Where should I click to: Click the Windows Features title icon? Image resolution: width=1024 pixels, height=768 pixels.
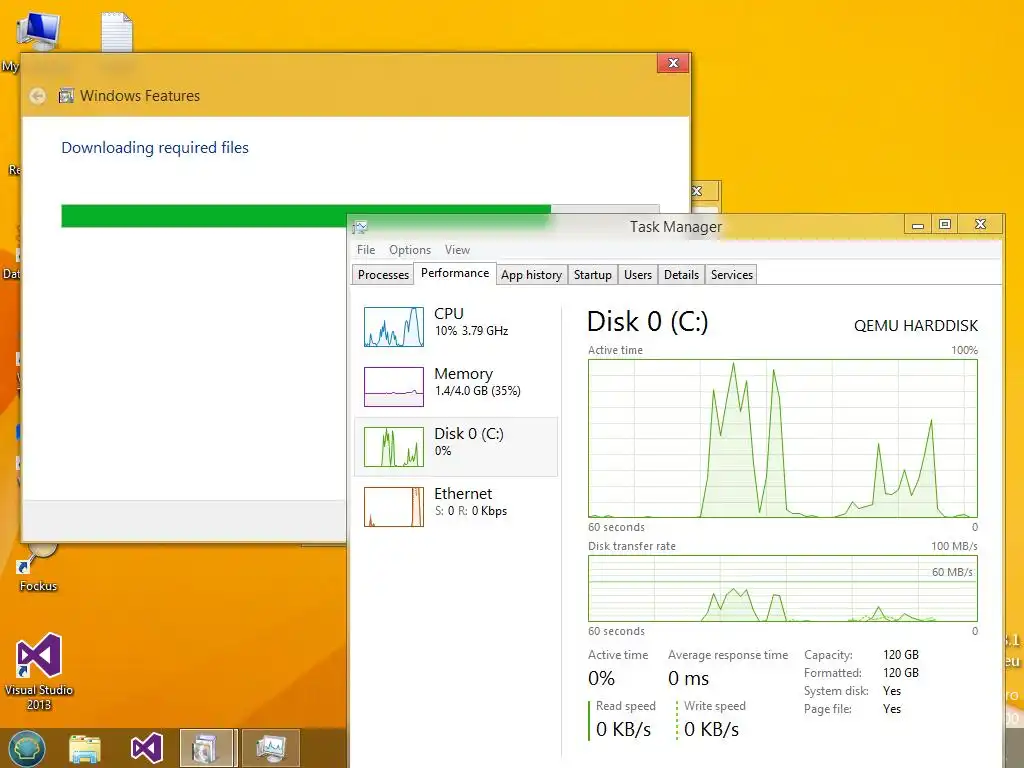point(66,96)
